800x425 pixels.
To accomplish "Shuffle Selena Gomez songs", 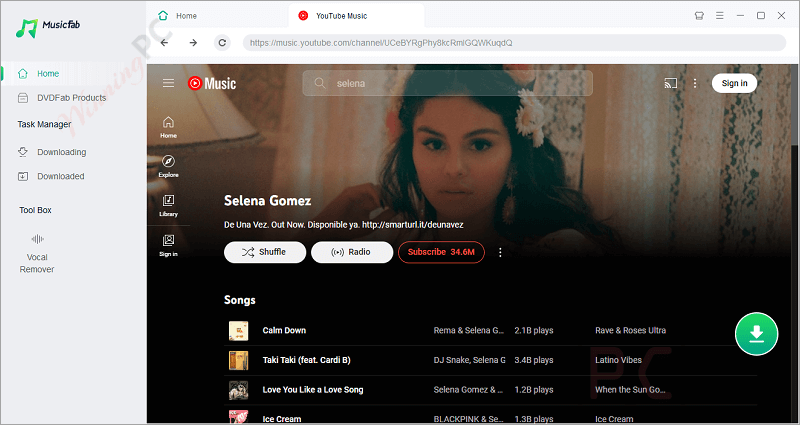I will click(x=265, y=252).
